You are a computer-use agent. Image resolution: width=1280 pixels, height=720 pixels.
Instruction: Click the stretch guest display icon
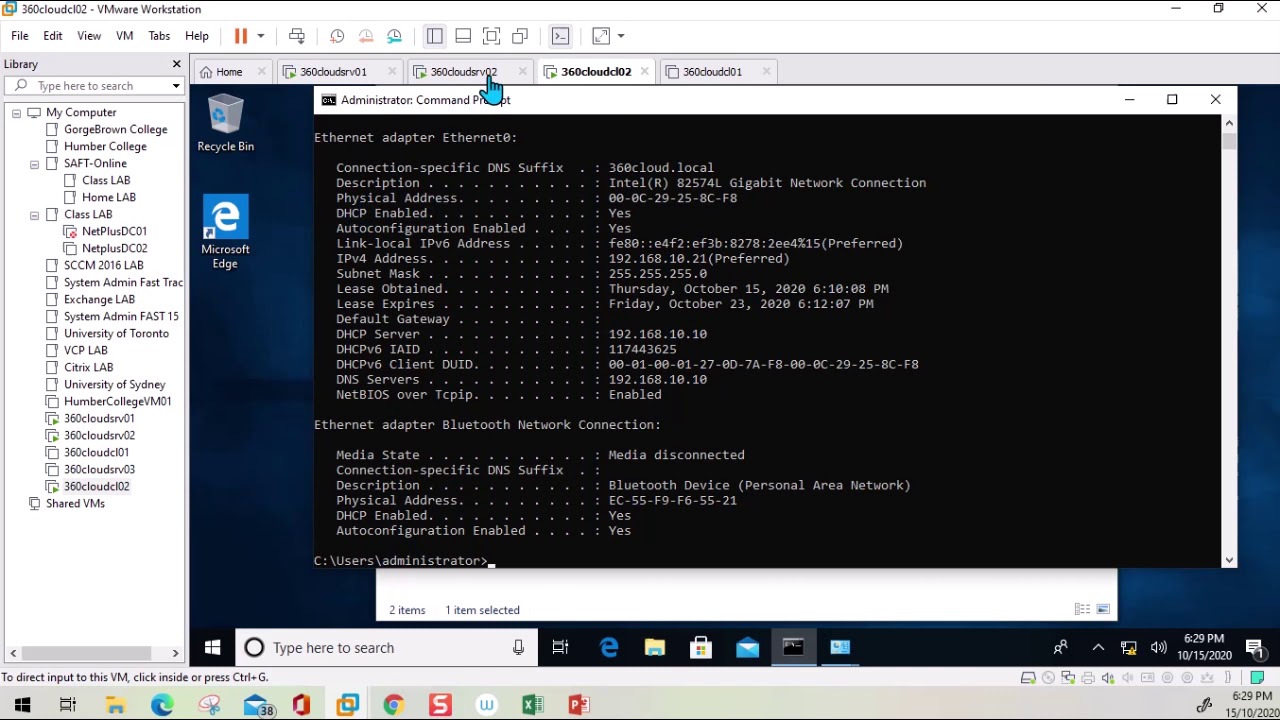coord(601,36)
